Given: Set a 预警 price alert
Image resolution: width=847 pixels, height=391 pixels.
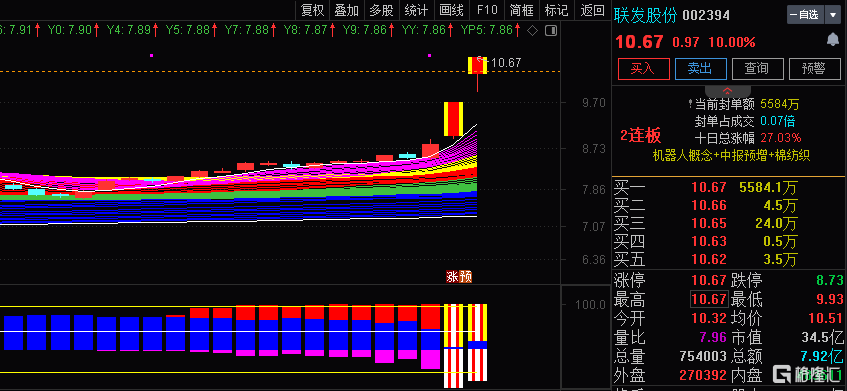Looking at the screenshot, I should click(814, 69).
